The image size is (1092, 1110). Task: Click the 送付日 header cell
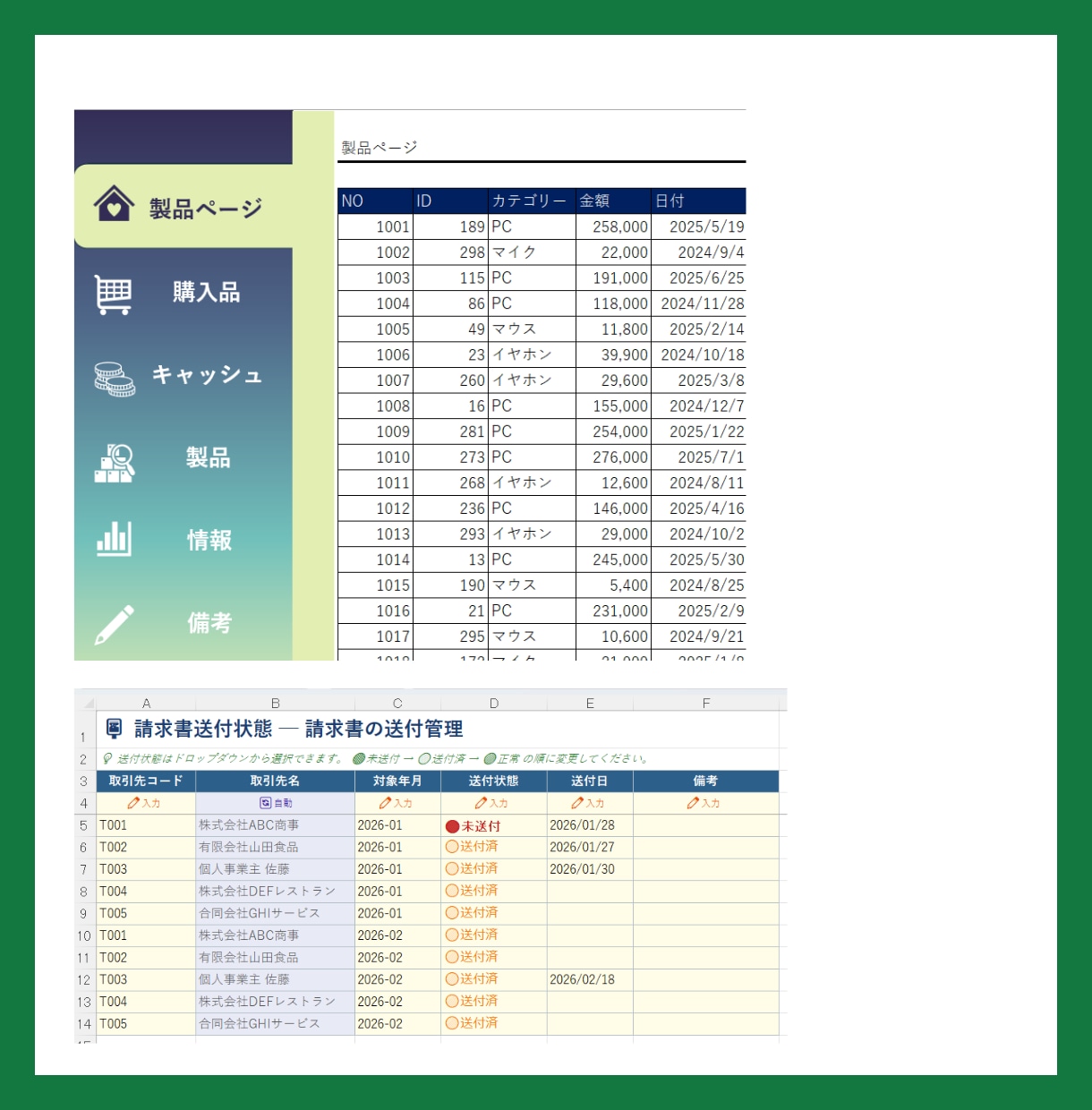[589, 781]
